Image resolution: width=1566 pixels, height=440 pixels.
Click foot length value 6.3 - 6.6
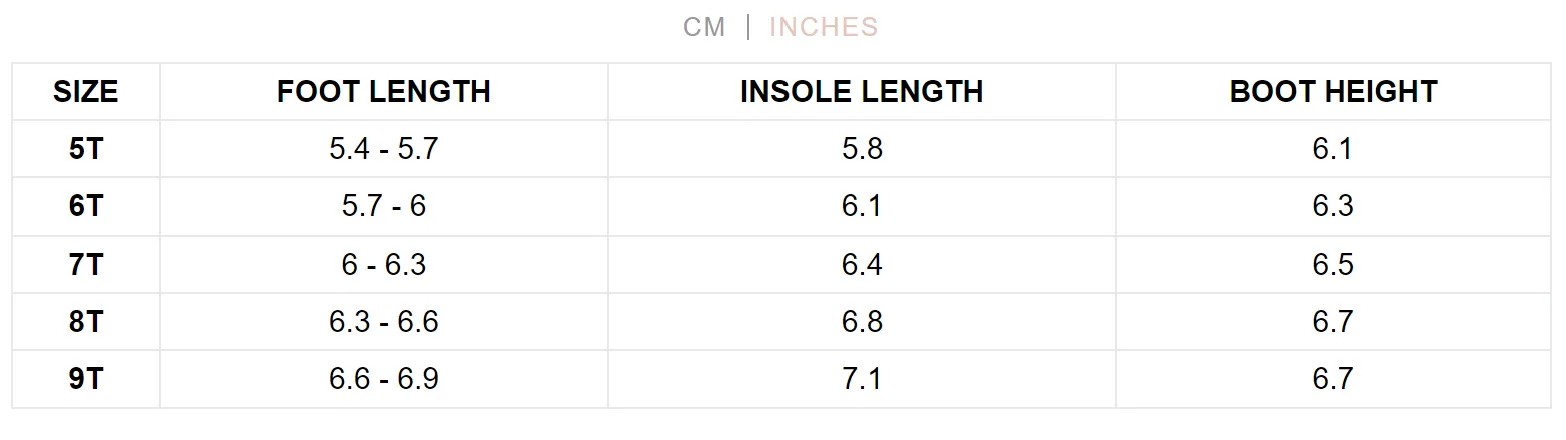(x=384, y=321)
